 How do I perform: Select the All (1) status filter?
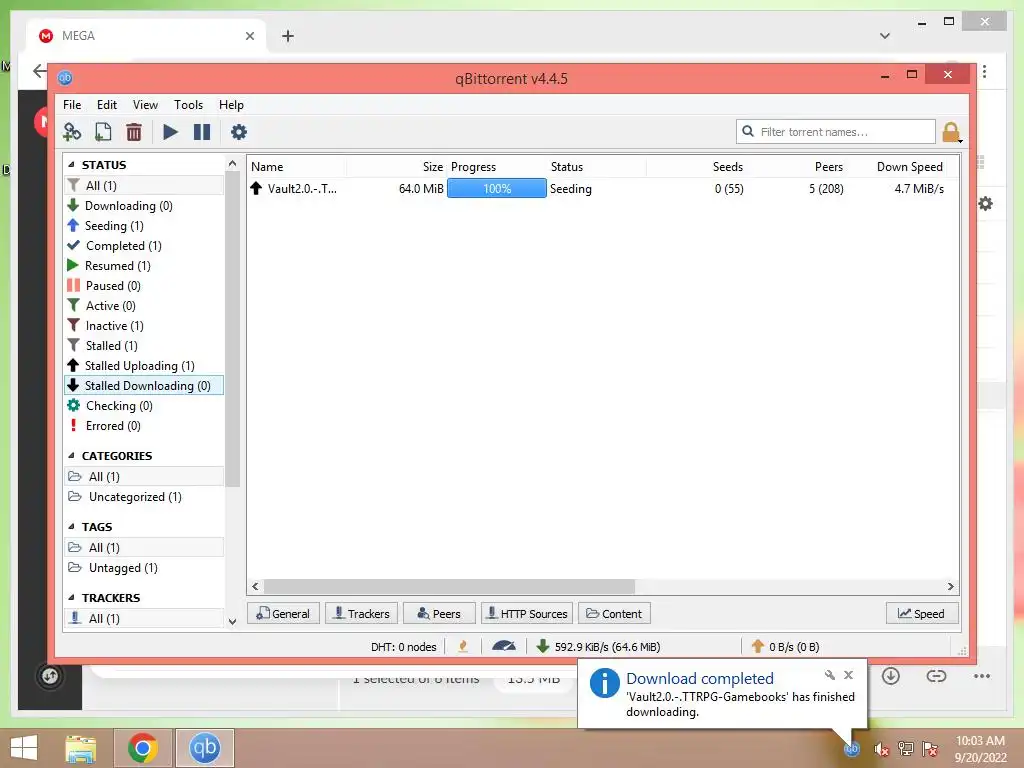coord(144,185)
